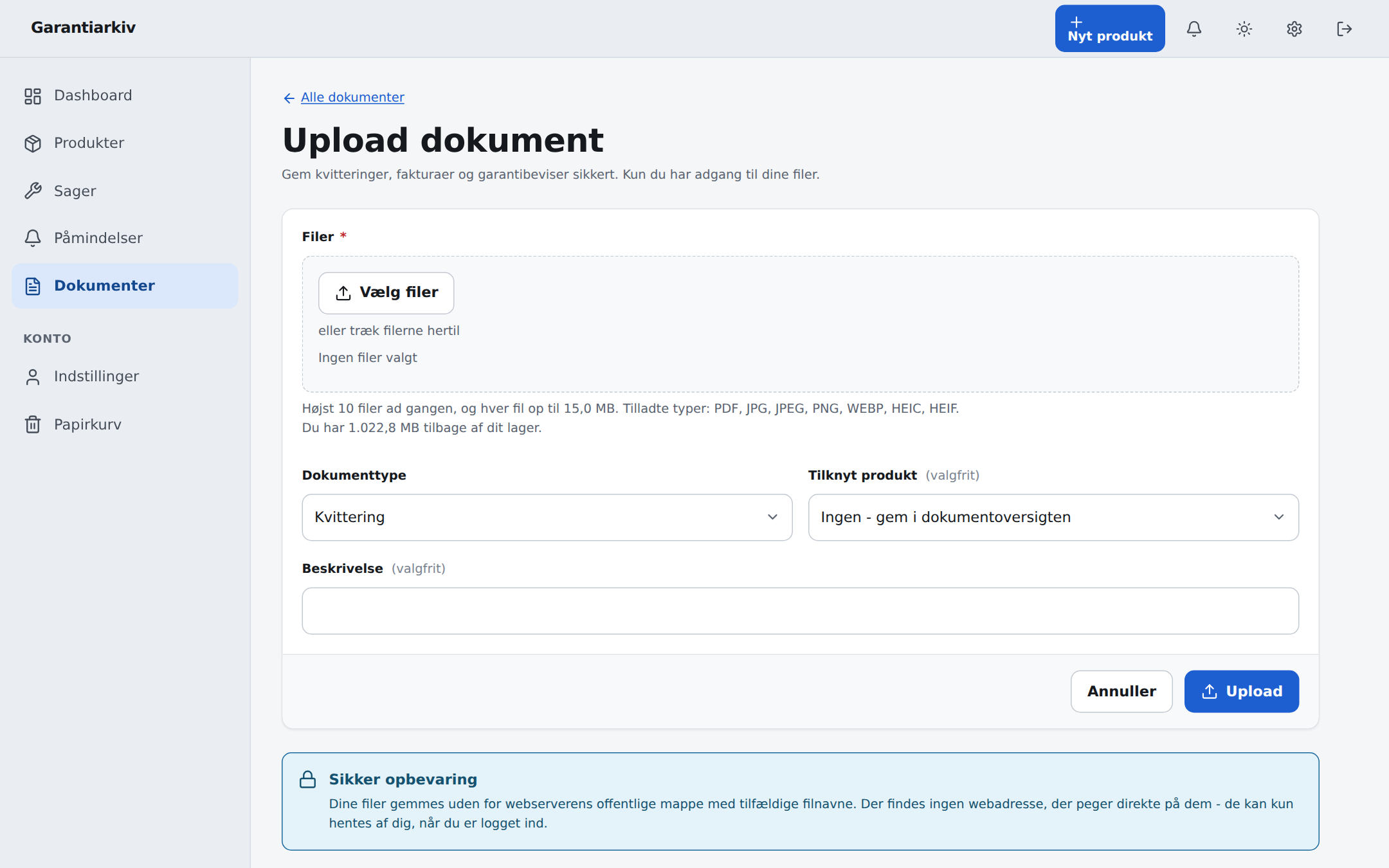Click chevron arrow of Kvittering select

point(772,517)
